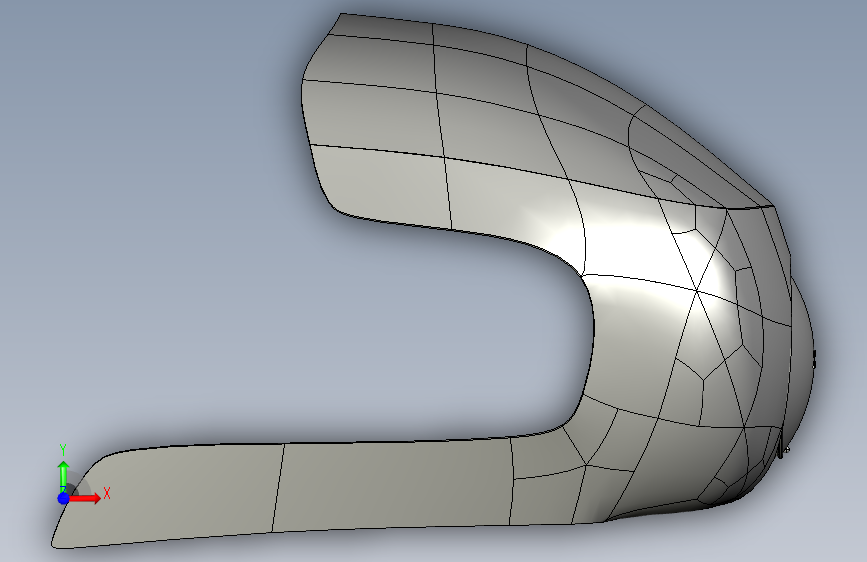Screen dimensions: 867x562
Task: Click the red "X" axis label
Action: [107, 493]
